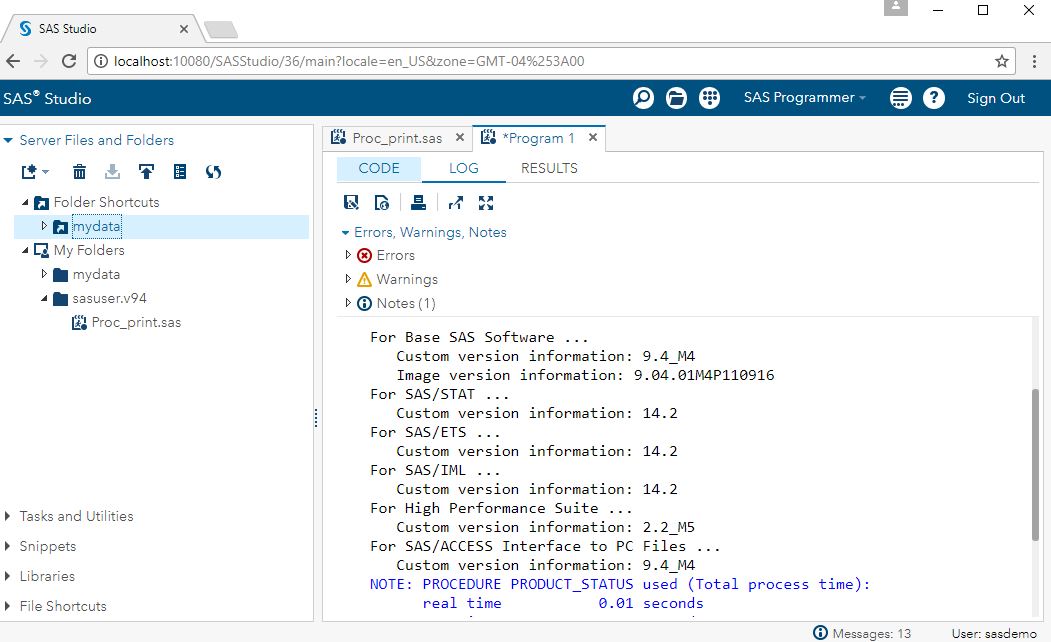Click the navigation pane collapse handle
The width and height of the screenshot is (1051, 642).
point(316,418)
